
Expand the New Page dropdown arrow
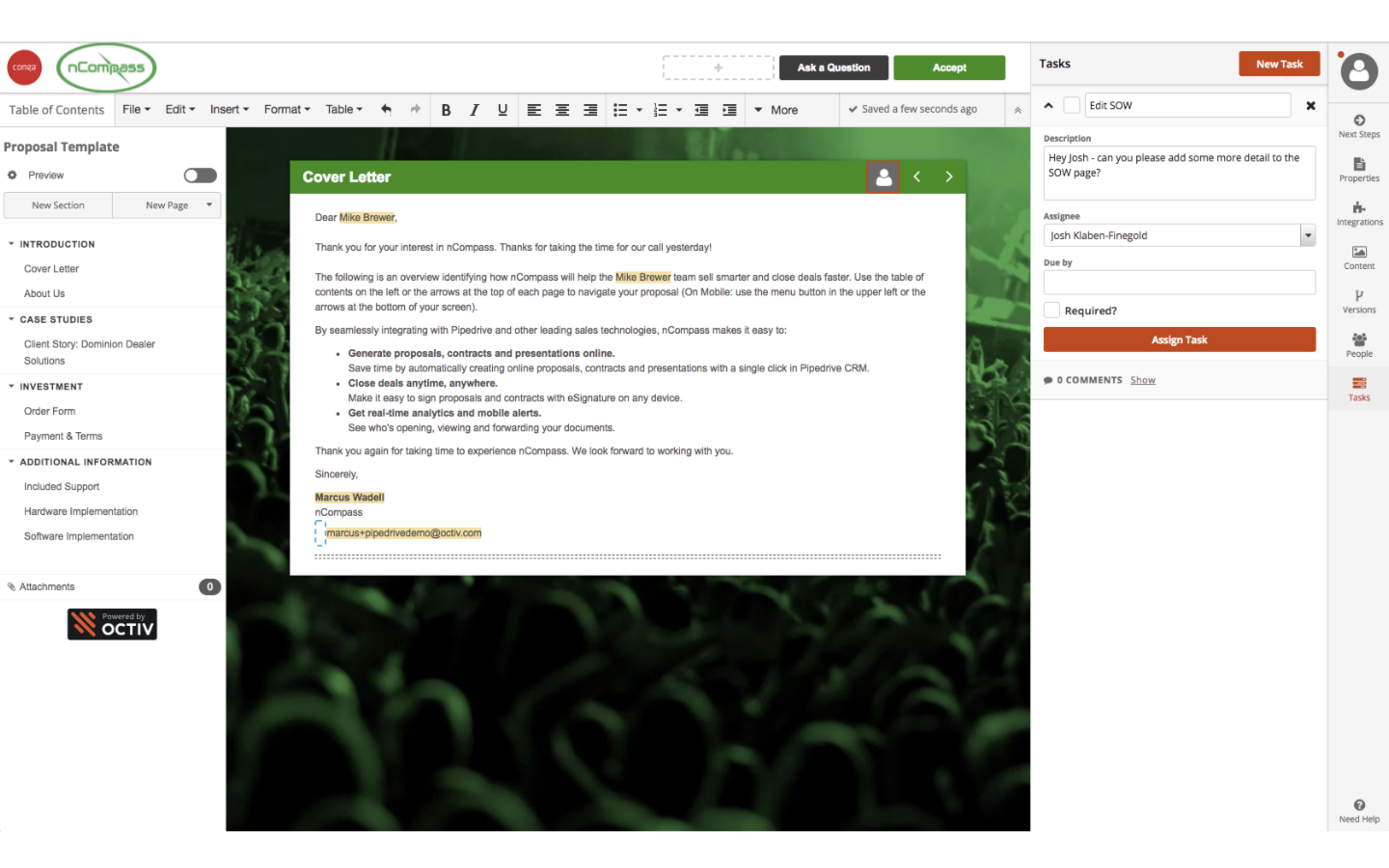[209, 204]
